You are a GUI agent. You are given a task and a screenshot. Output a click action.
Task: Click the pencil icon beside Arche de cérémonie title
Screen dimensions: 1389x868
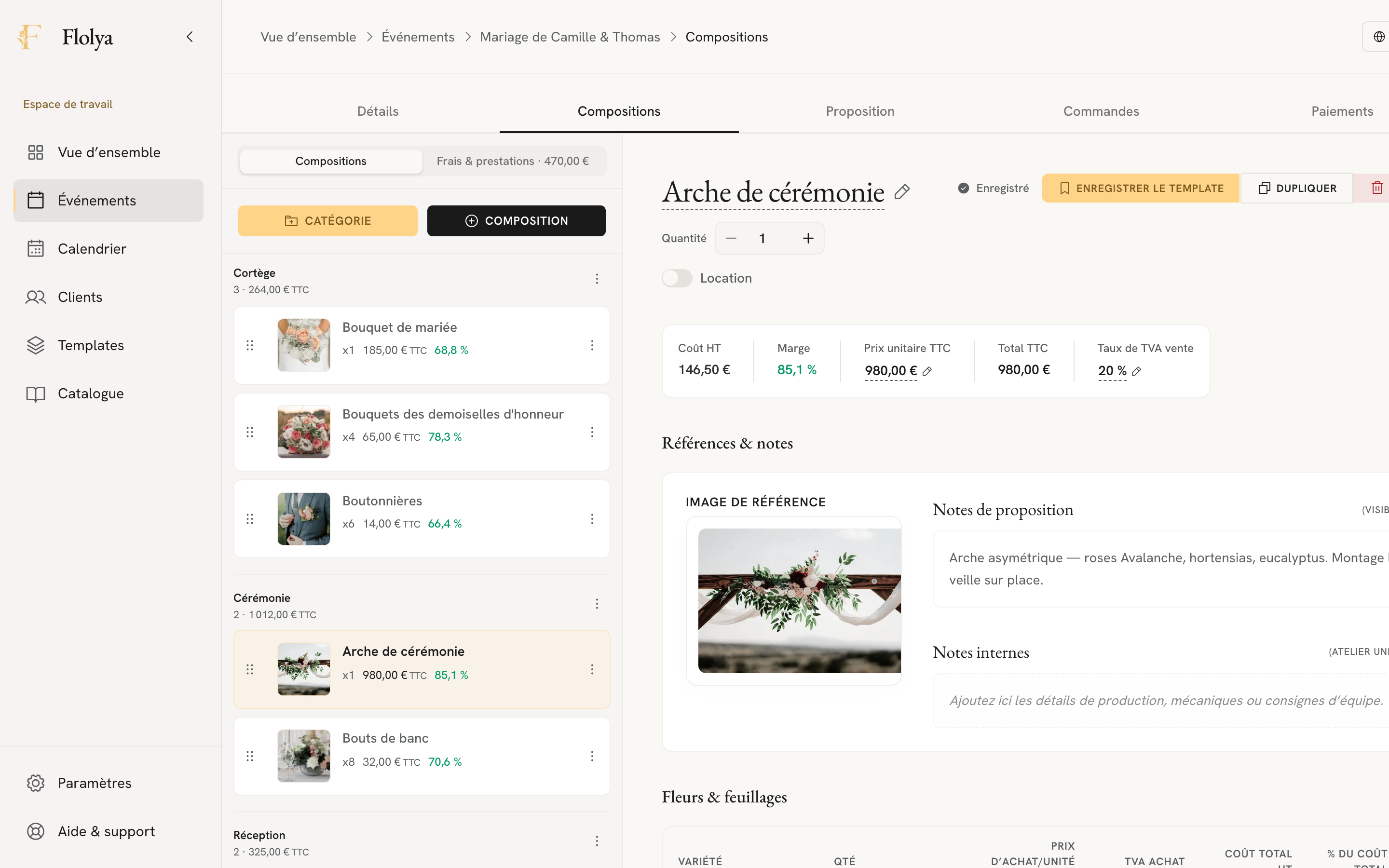(x=902, y=192)
